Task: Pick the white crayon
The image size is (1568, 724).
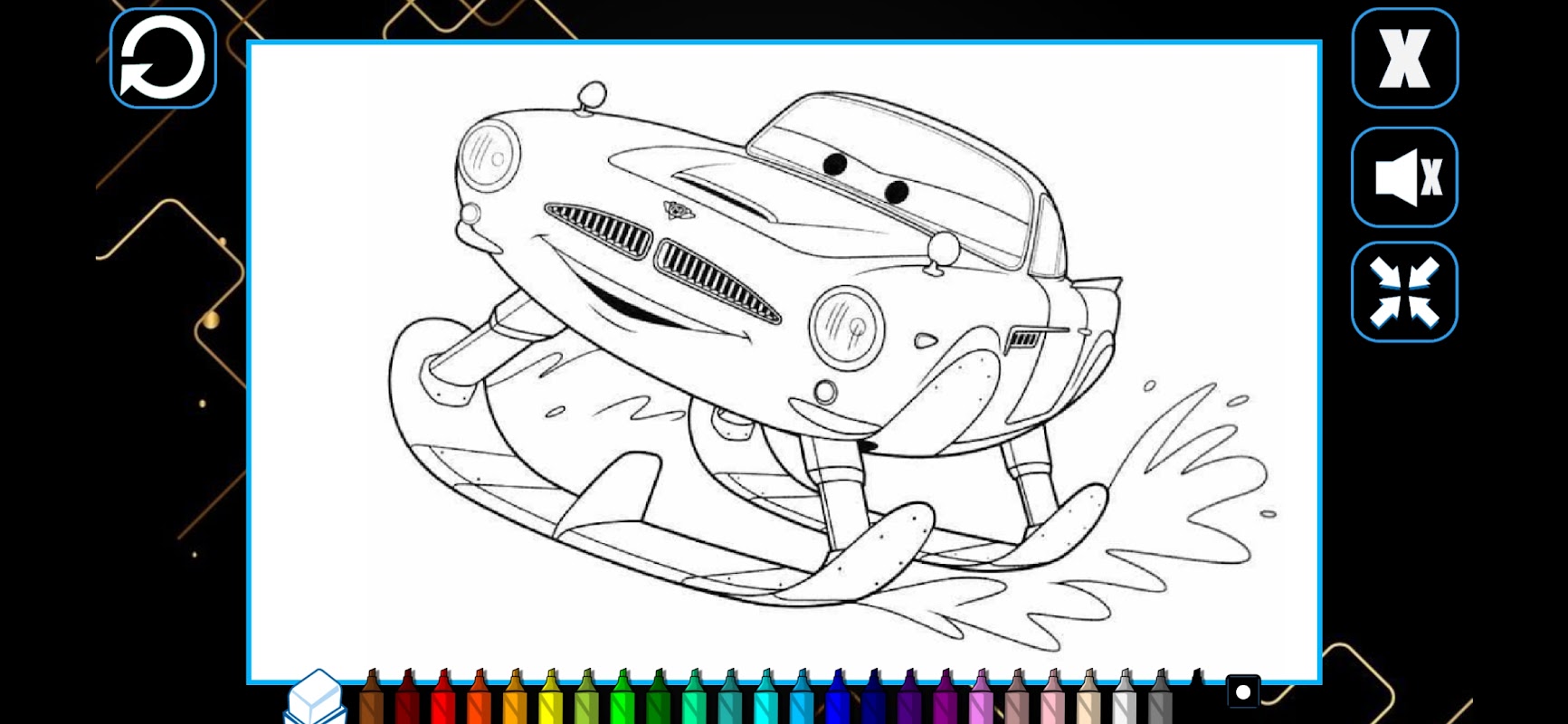Action: [1125, 698]
